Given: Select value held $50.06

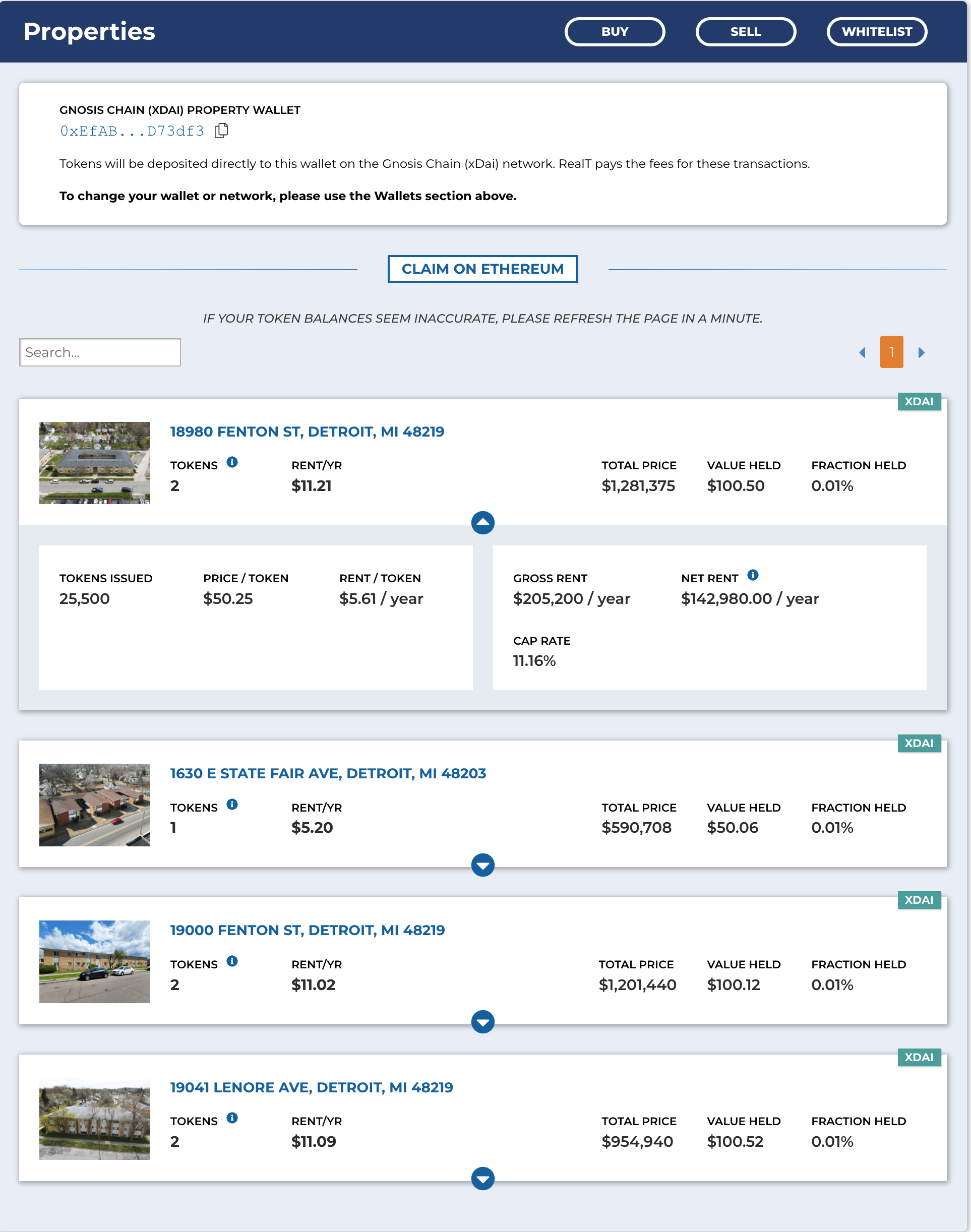Looking at the screenshot, I should point(733,827).
